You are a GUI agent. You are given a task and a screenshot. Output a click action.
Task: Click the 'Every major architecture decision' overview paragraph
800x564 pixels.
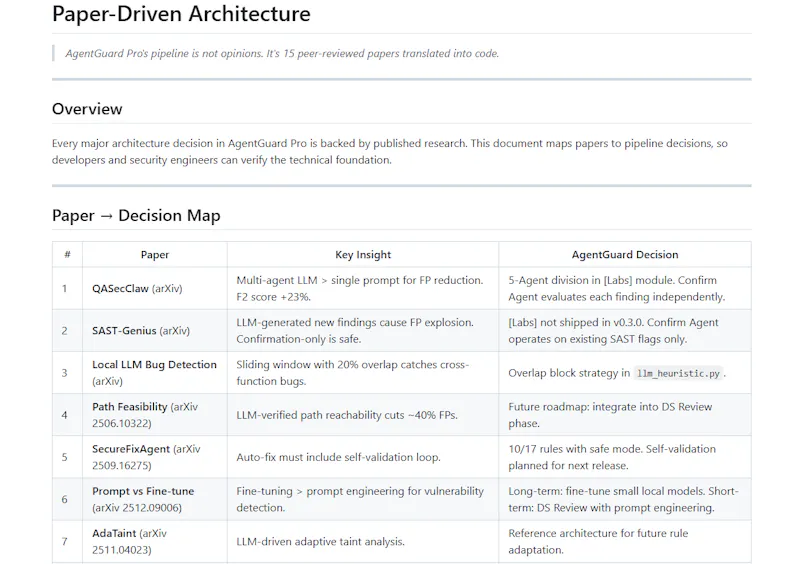(390, 152)
